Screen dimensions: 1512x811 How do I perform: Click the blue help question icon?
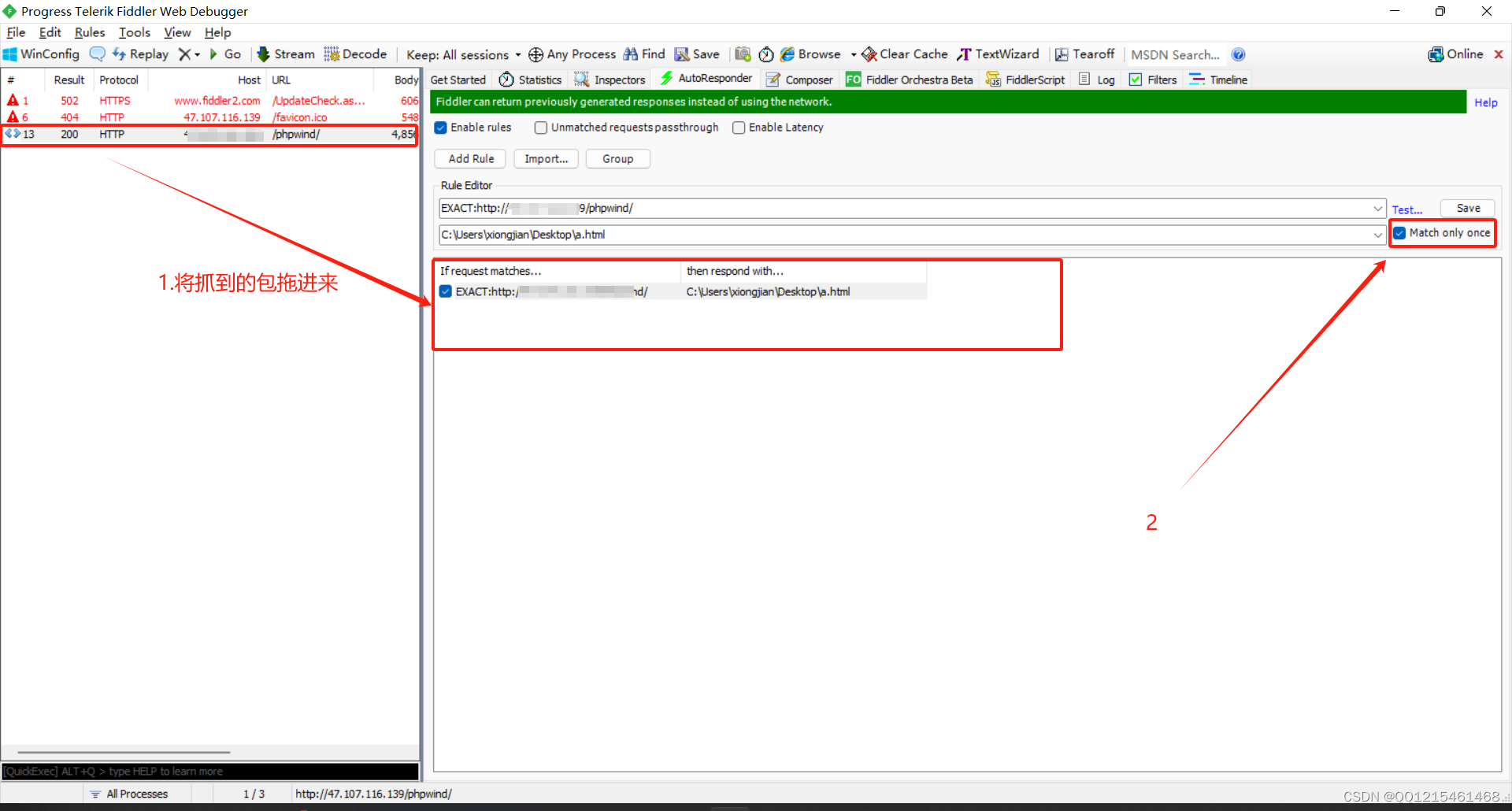coord(1238,54)
